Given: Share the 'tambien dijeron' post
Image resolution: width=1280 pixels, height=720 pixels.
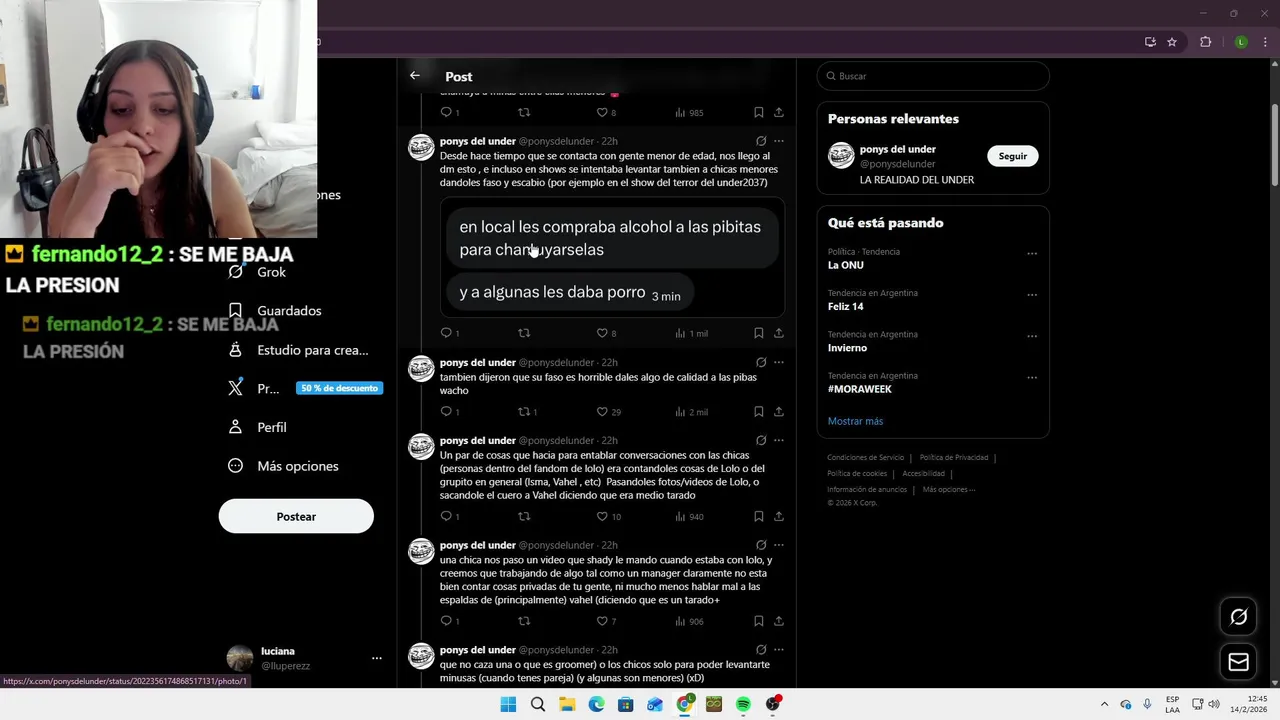Looking at the screenshot, I should 779,412.
